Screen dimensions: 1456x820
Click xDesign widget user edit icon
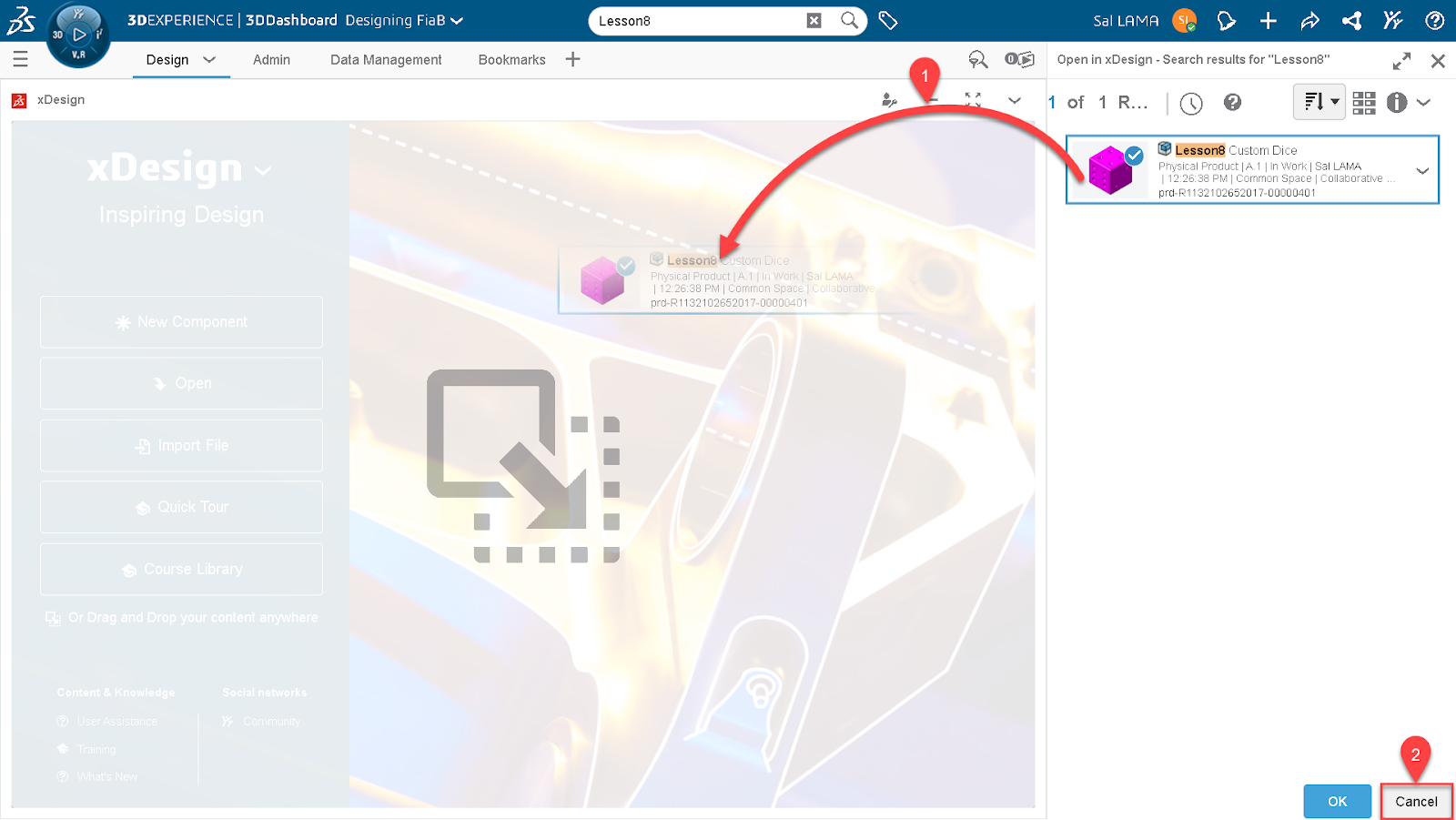889,100
